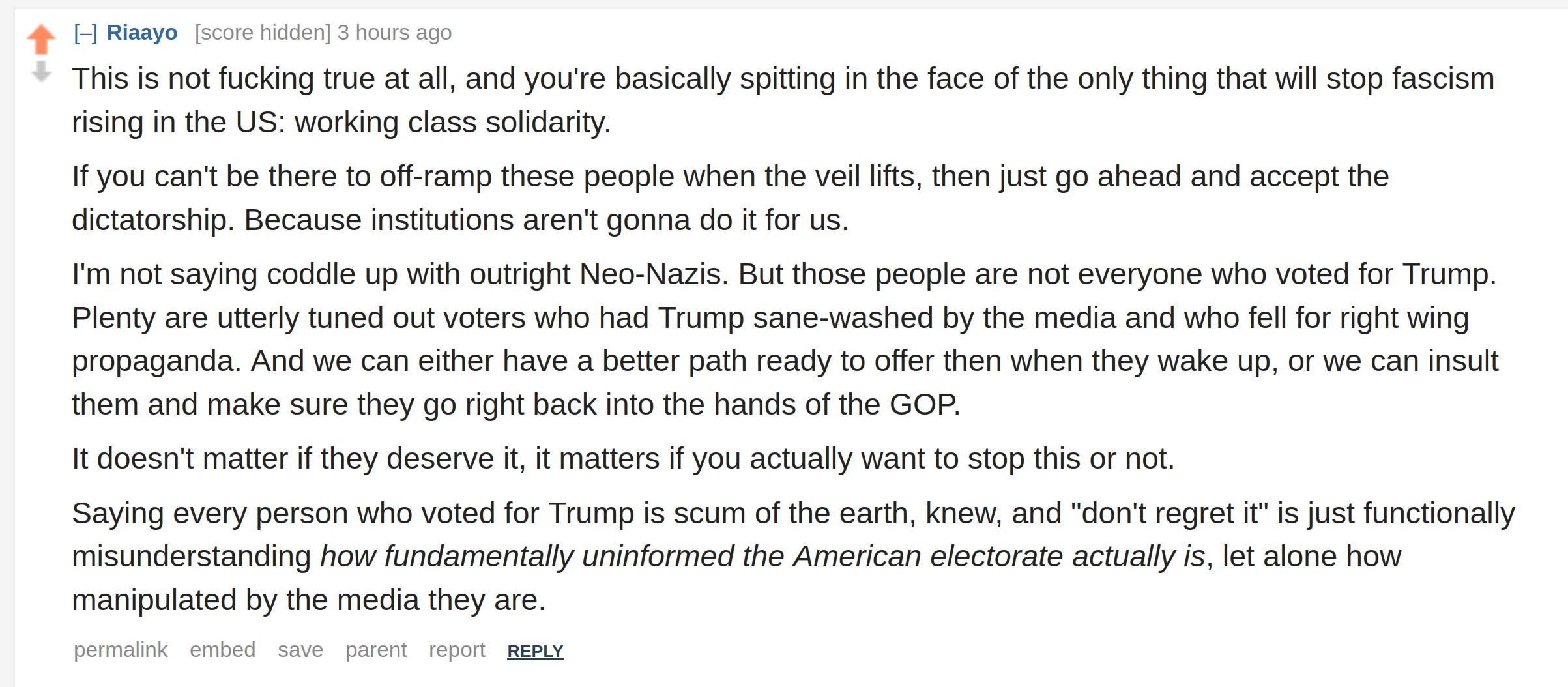The height and width of the screenshot is (687, 1568).
Task: Reply to the comment with REPLY
Action: [535, 651]
